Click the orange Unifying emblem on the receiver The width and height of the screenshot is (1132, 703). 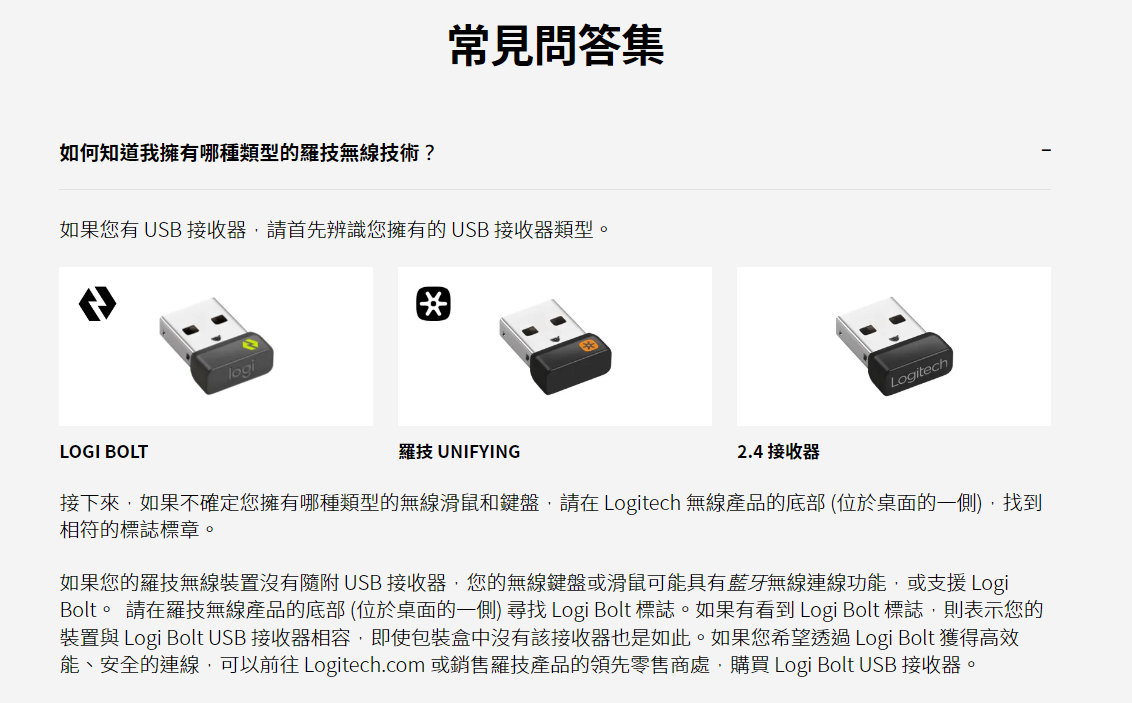[588, 346]
